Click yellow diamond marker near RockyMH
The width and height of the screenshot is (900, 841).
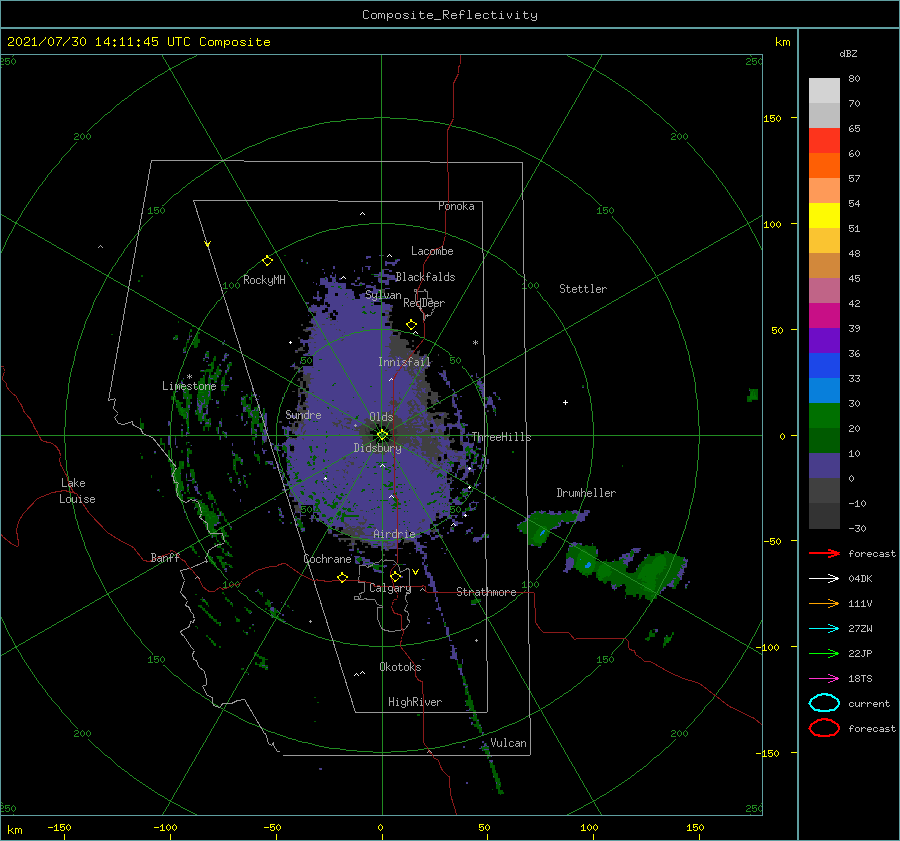pos(267,261)
